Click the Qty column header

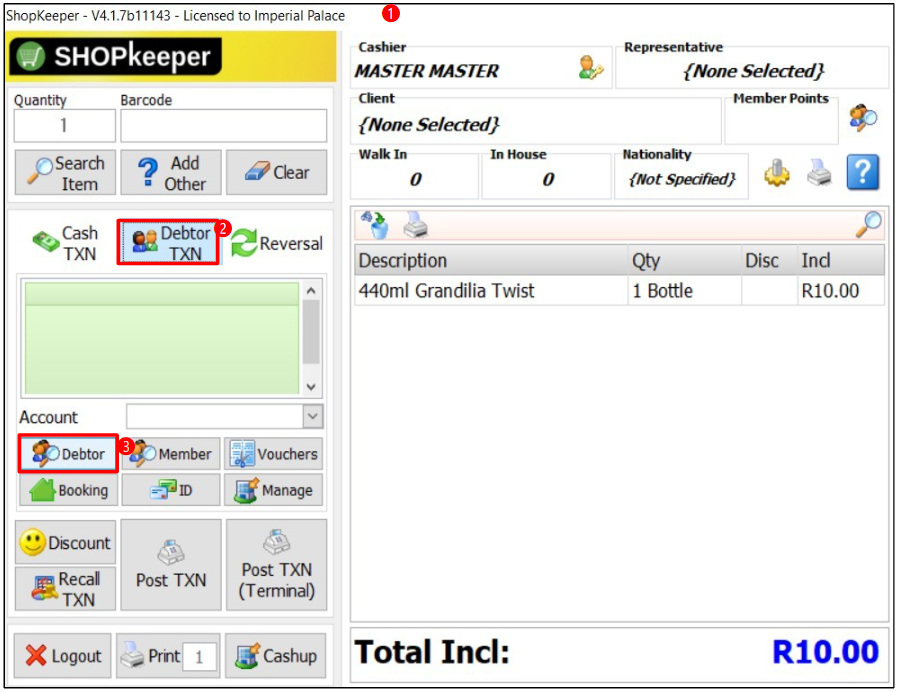click(x=684, y=261)
